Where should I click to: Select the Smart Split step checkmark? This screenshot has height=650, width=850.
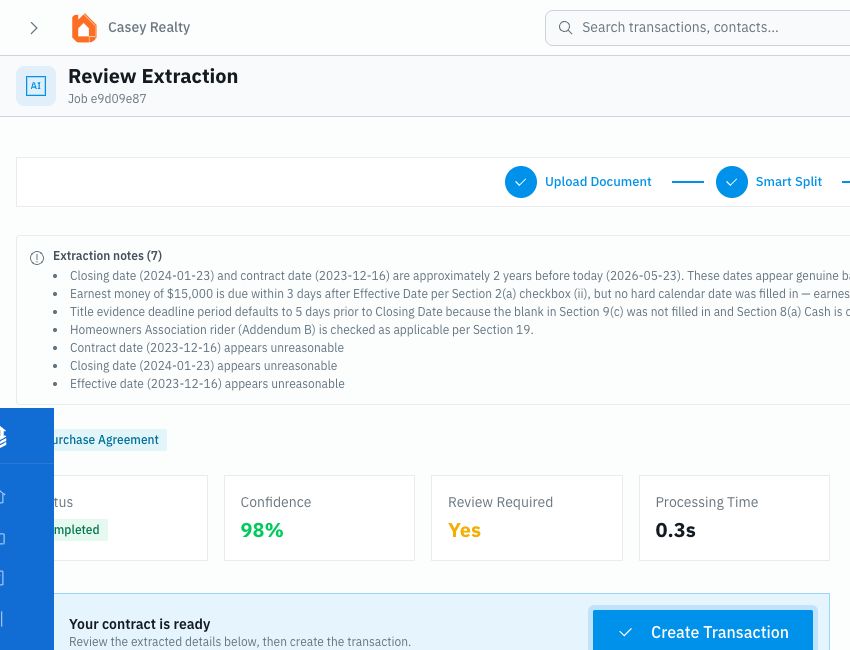click(731, 182)
